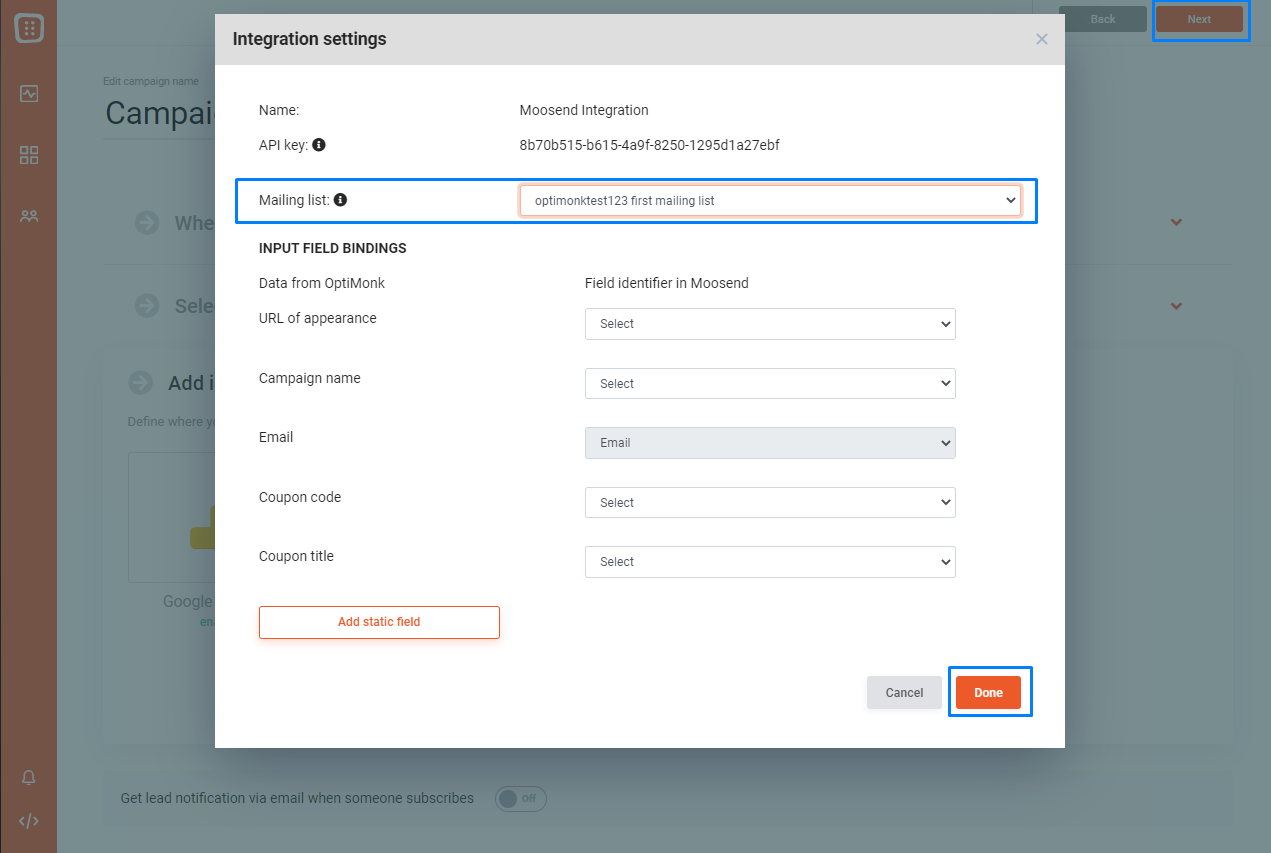Open the analytics chart icon in sidebar
The height and width of the screenshot is (853, 1271).
29,94
